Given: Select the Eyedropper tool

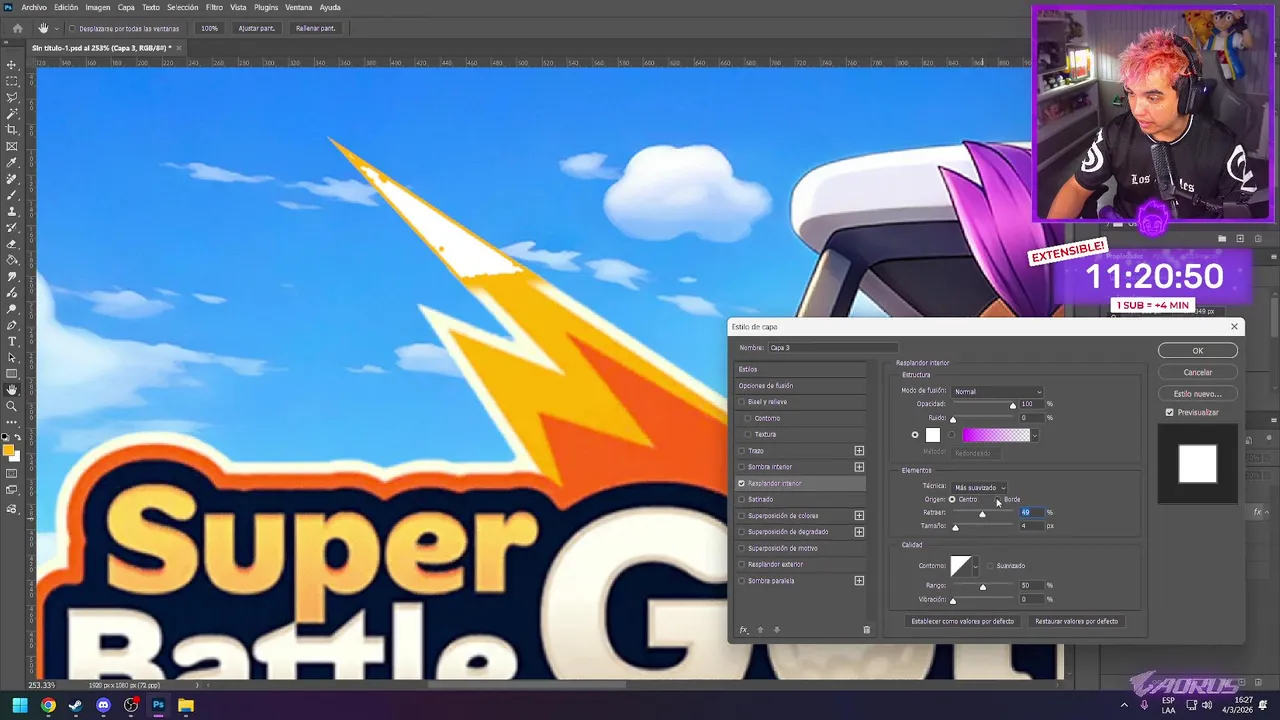Looking at the screenshot, I should click(12, 163).
